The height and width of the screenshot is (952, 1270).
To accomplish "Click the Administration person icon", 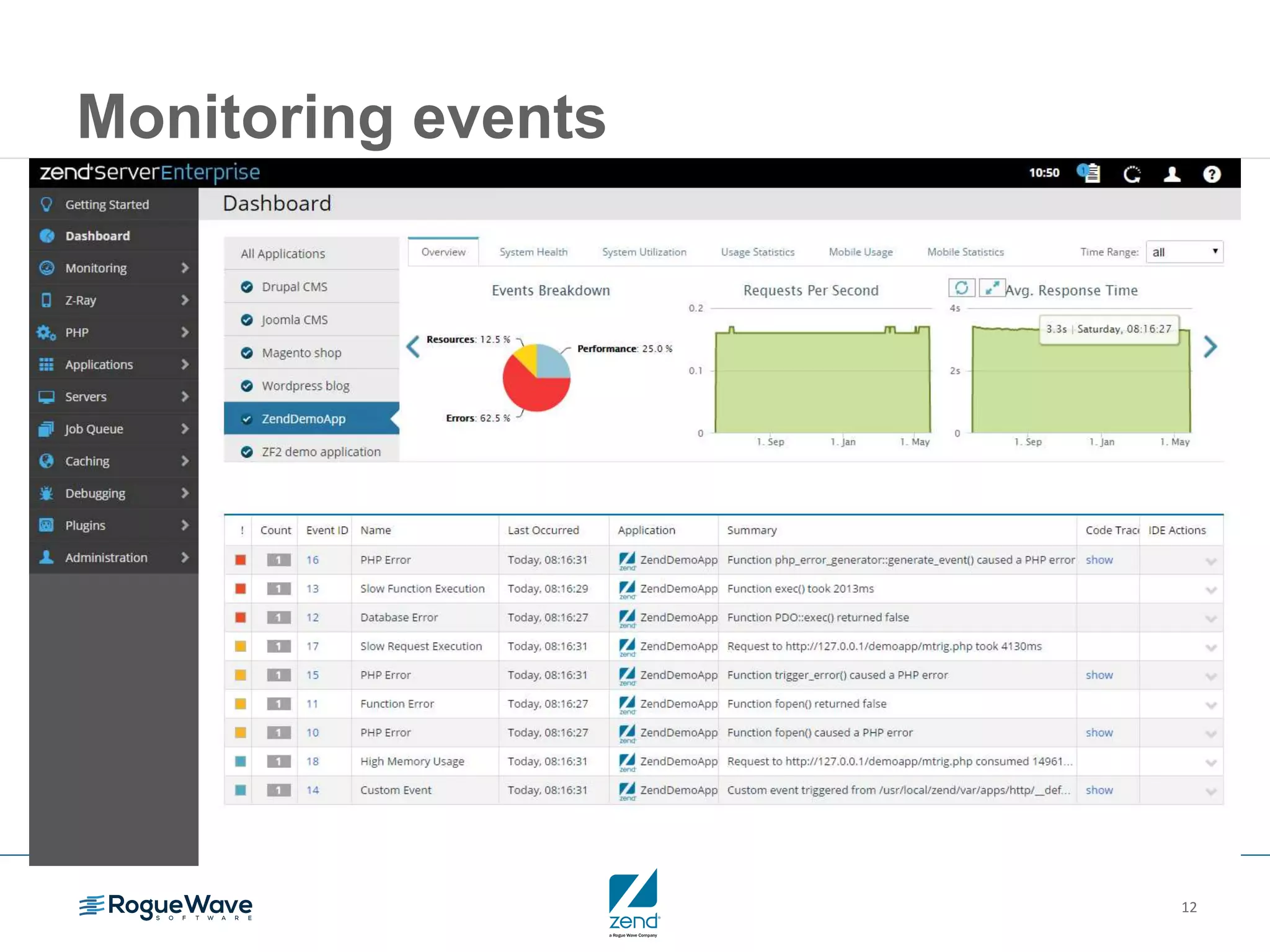I will tap(47, 557).
